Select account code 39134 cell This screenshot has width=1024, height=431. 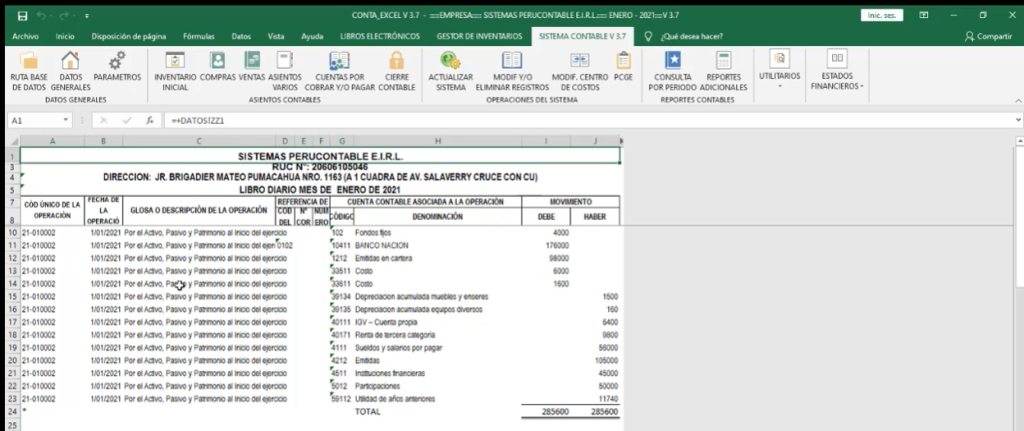coord(342,296)
